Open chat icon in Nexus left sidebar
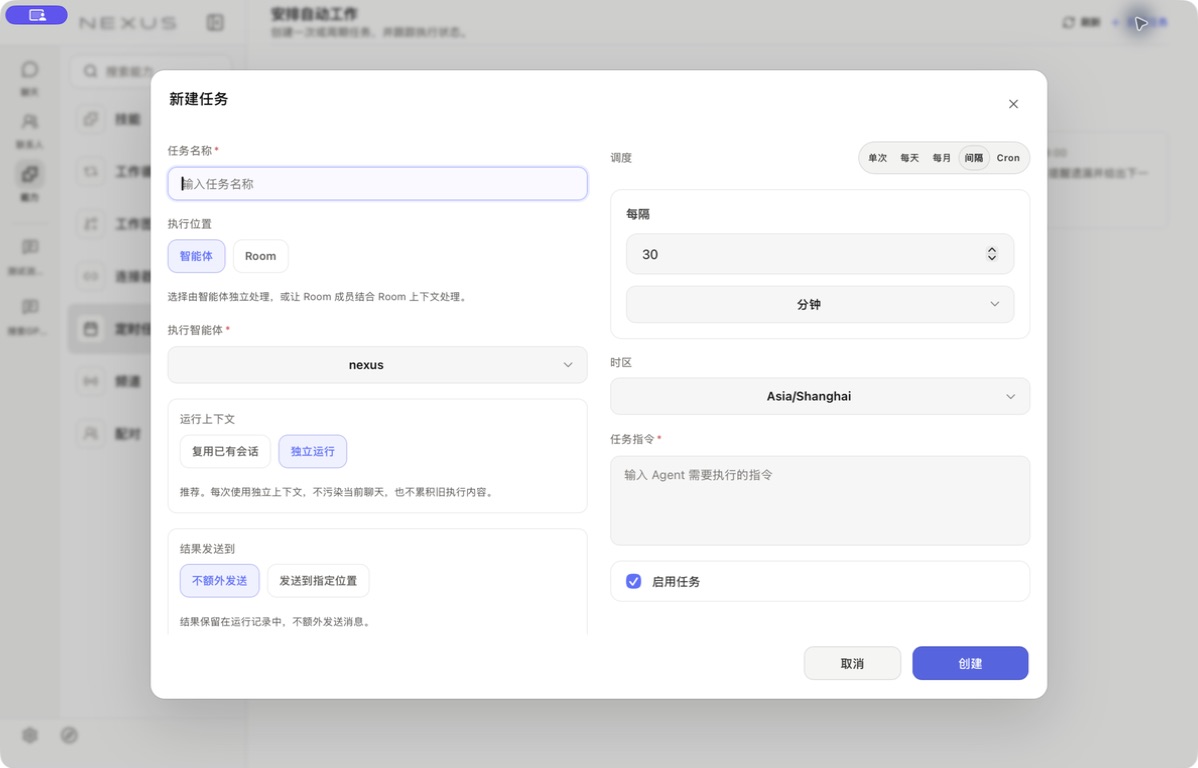The image size is (1198, 768). coord(30,70)
